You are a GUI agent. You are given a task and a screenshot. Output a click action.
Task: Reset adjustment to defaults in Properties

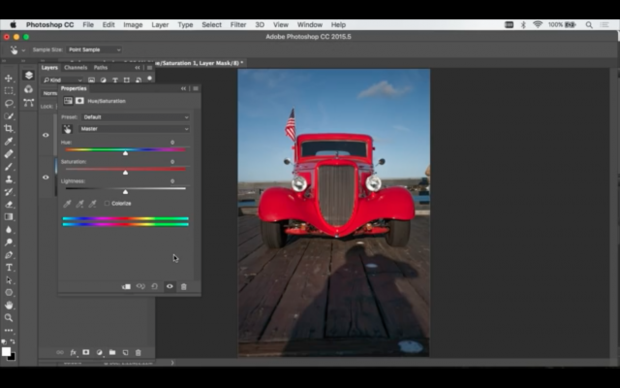tap(155, 286)
